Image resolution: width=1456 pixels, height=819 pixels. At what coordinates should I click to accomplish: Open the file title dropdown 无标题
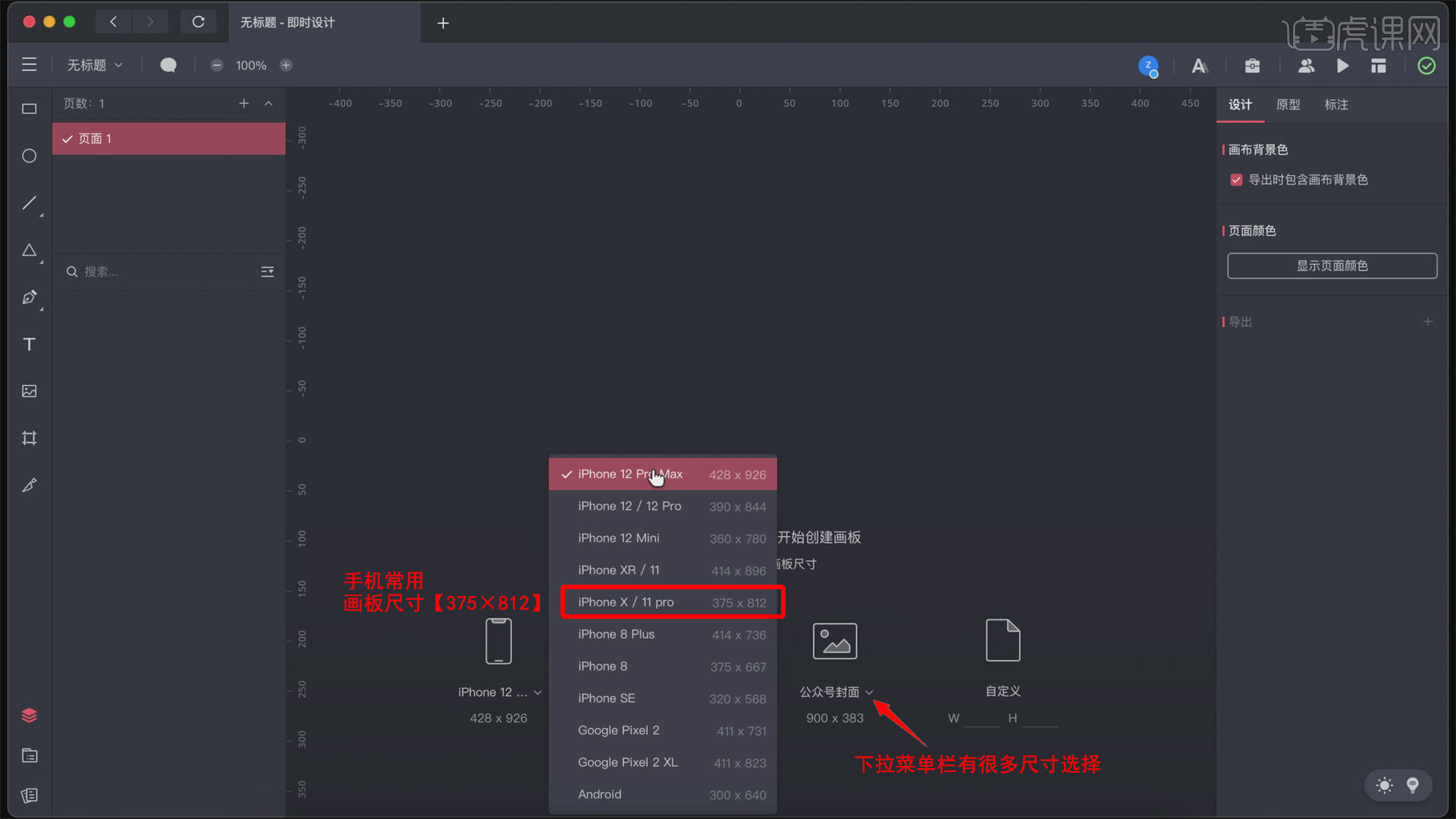(x=95, y=65)
